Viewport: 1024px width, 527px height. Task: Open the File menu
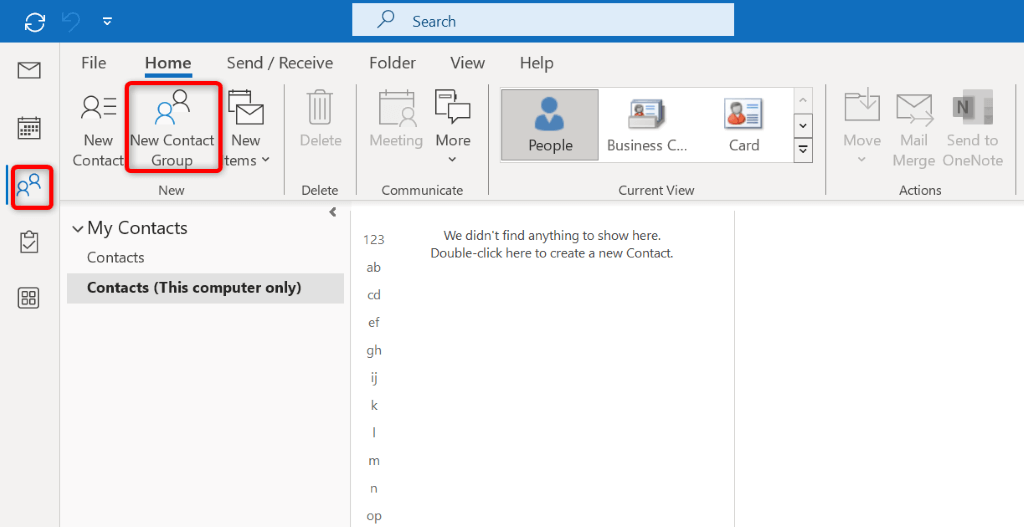pyautogui.click(x=93, y=63)
